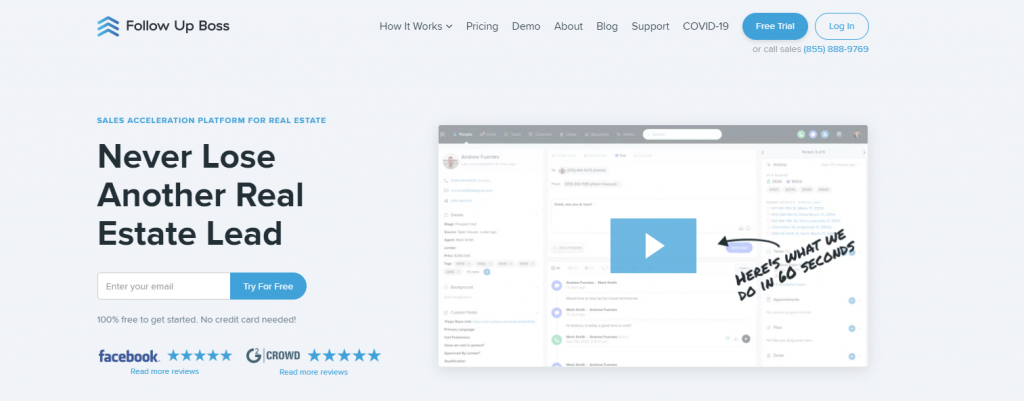Start a Free Trial from the header
This screenshot has width=1024, height=401.
[x=775, y=26]
